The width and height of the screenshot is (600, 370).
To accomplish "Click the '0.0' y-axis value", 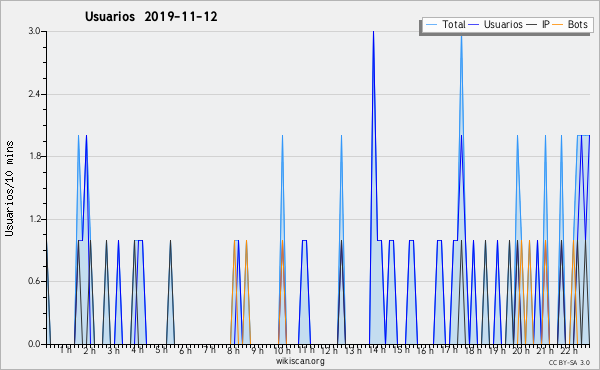I will (34, 344).
